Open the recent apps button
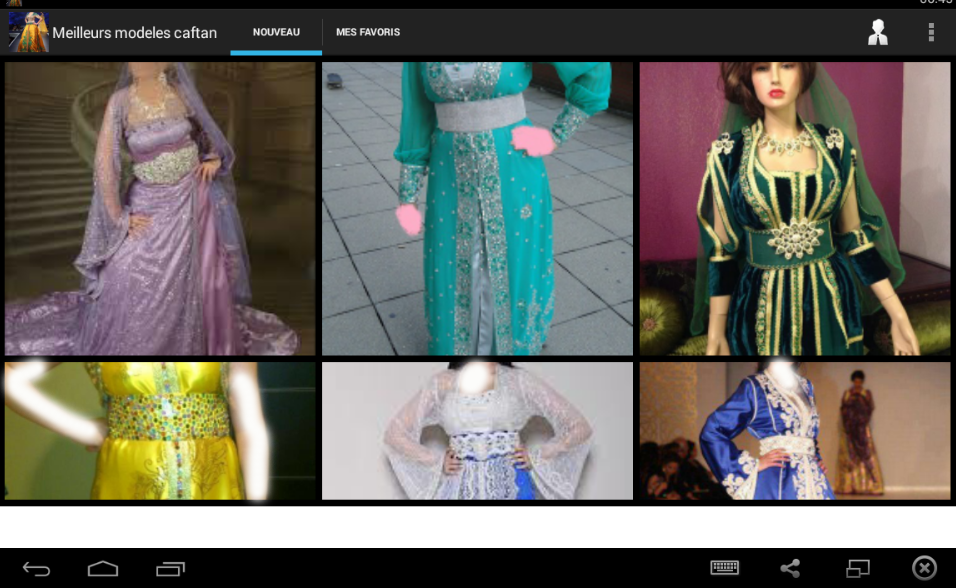956x588 pixels. point(170,569)
